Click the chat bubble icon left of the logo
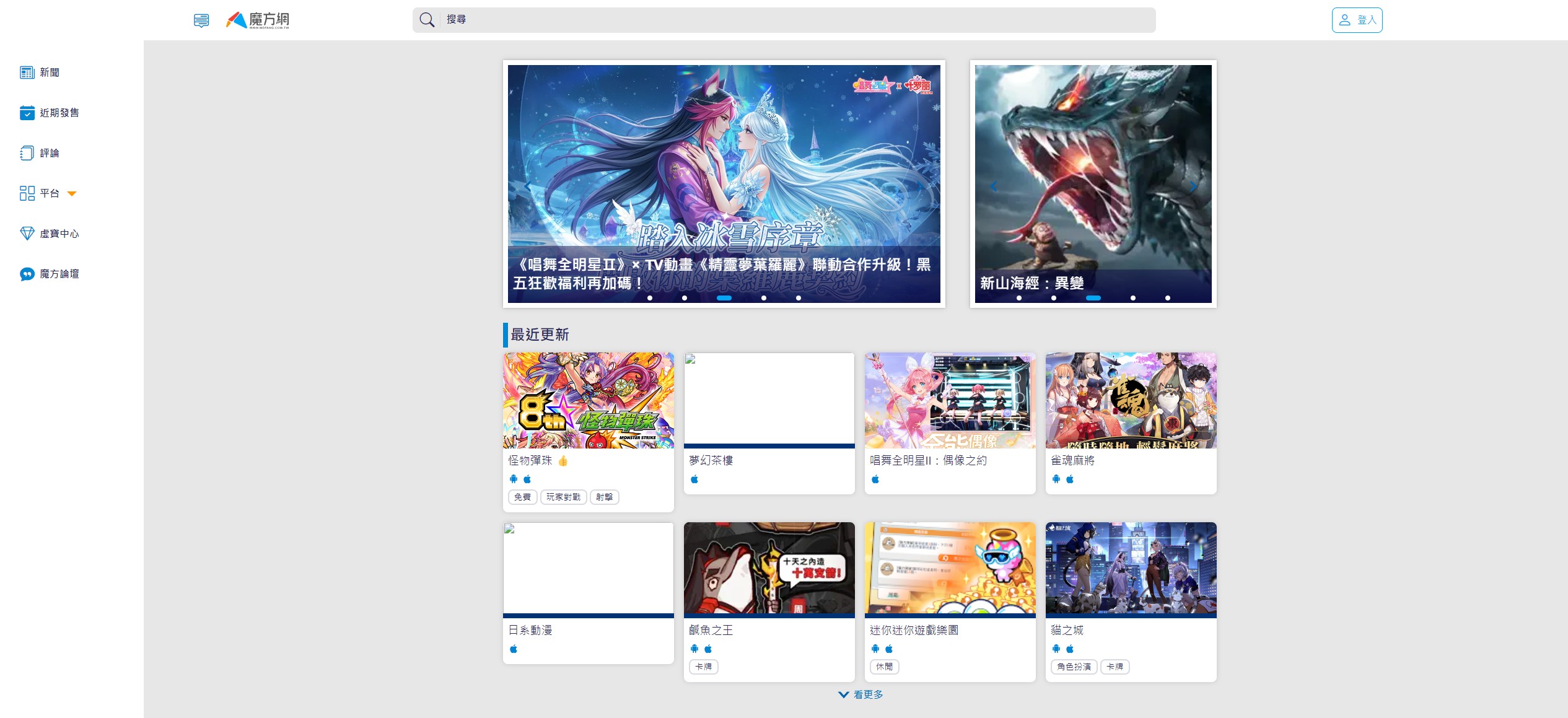Screen dimensions: 1568x718 (x=201, y=19)
